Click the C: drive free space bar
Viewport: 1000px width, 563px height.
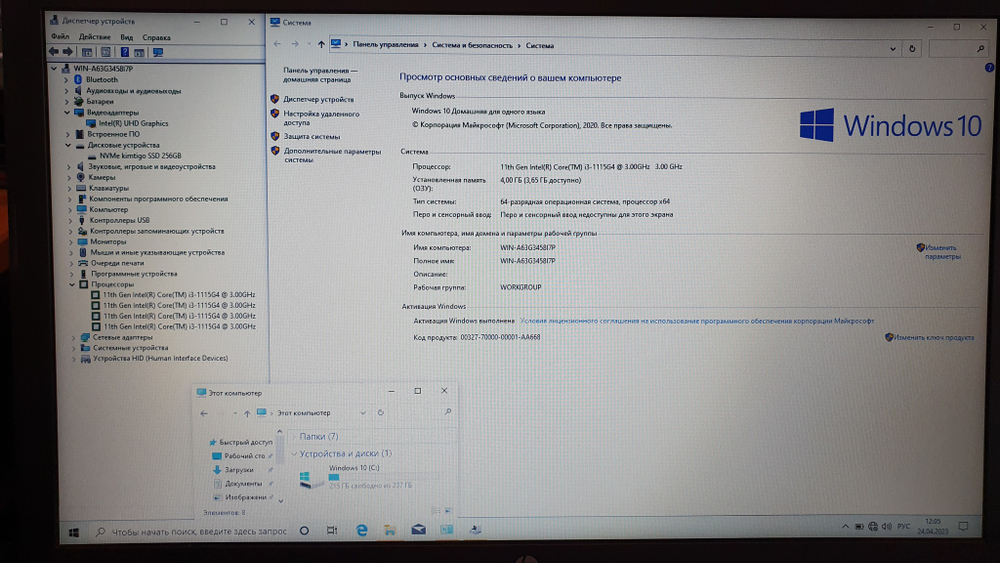pos(384,476)
